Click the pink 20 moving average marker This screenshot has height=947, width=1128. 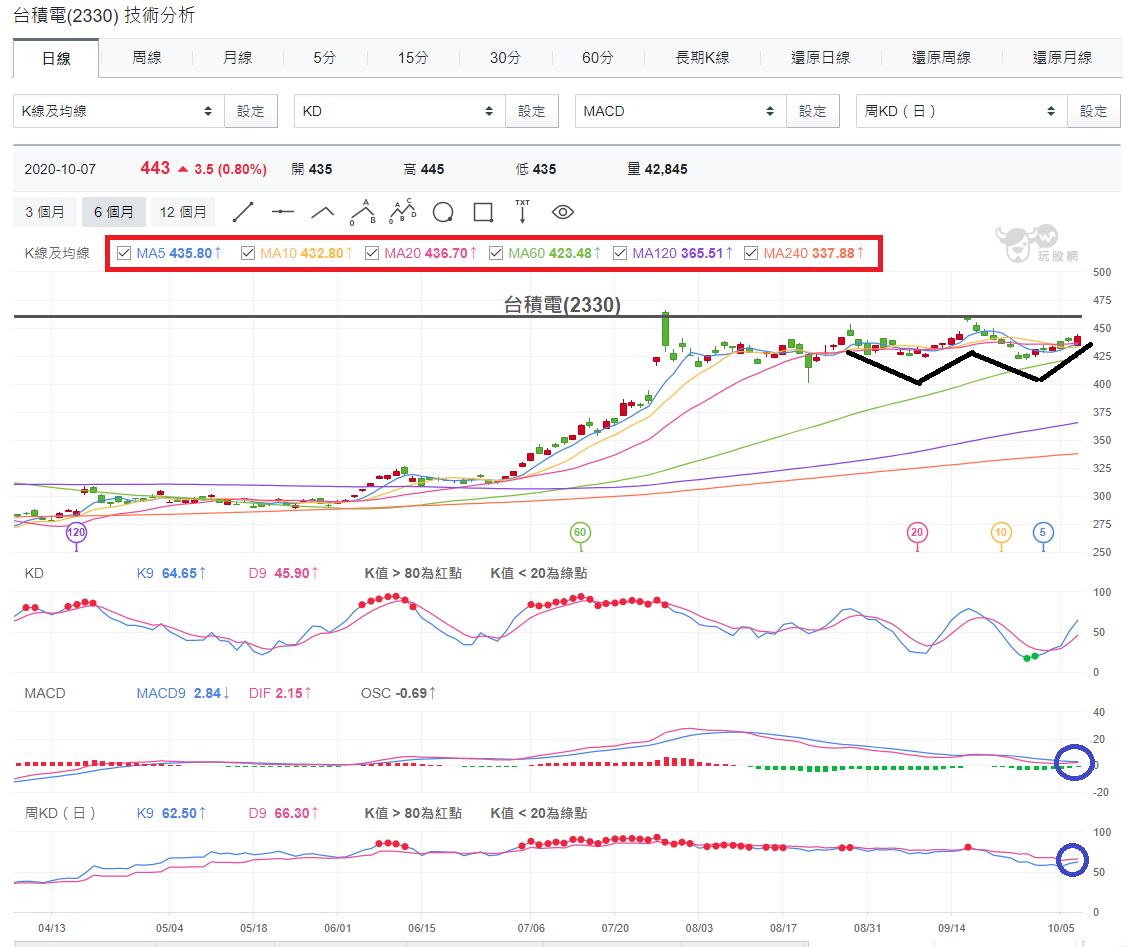point(916,533)
